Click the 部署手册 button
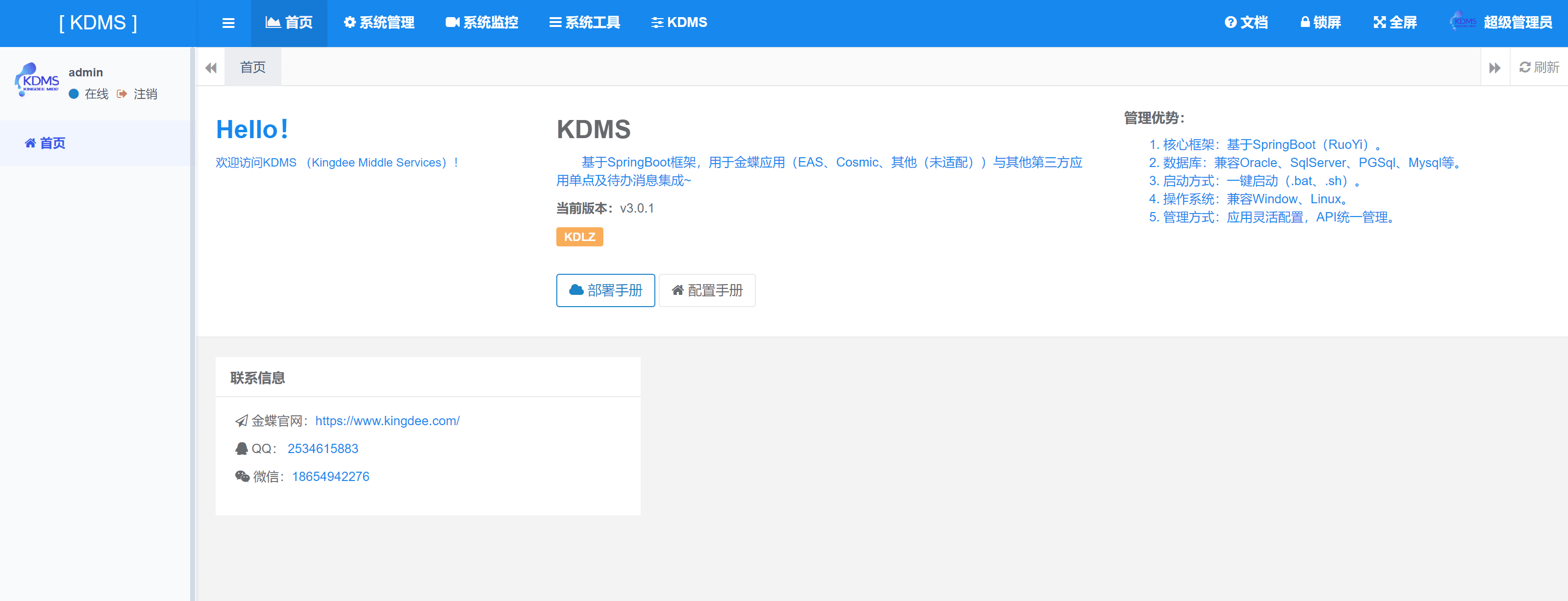The height and width of the screenshot is (601, 1568). pos(605,290)
